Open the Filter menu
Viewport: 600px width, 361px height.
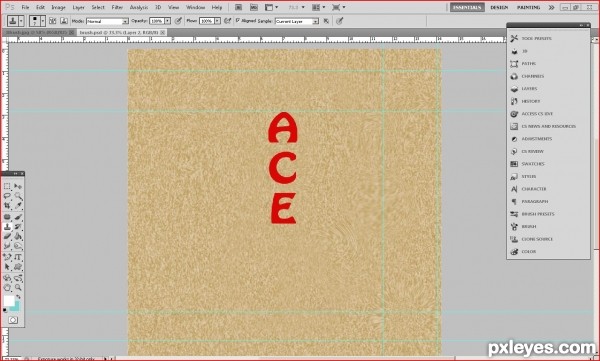[x=117, y=7]
